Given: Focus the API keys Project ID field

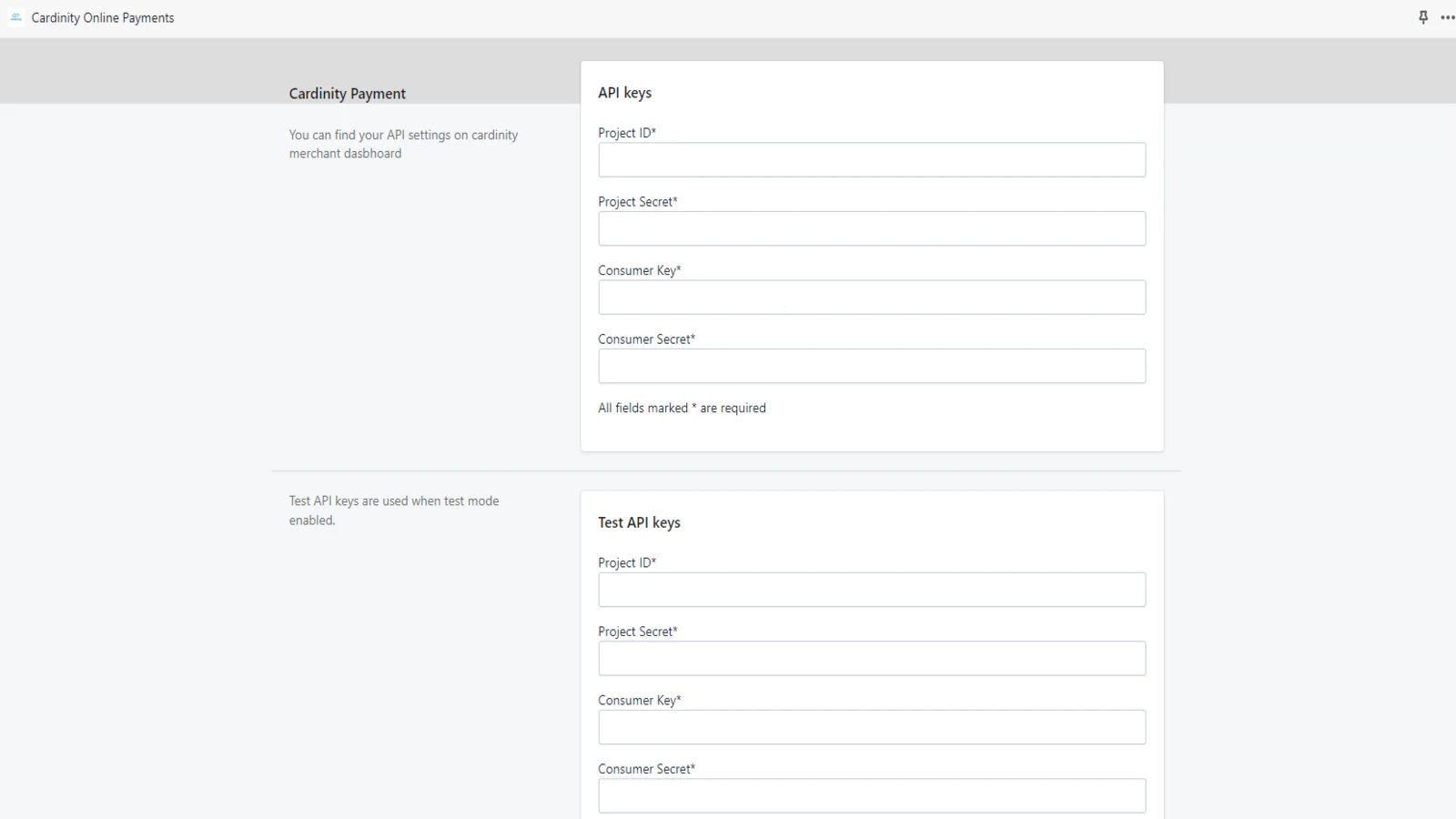Looking at the screenshot, I should click(x=872, y=160).
